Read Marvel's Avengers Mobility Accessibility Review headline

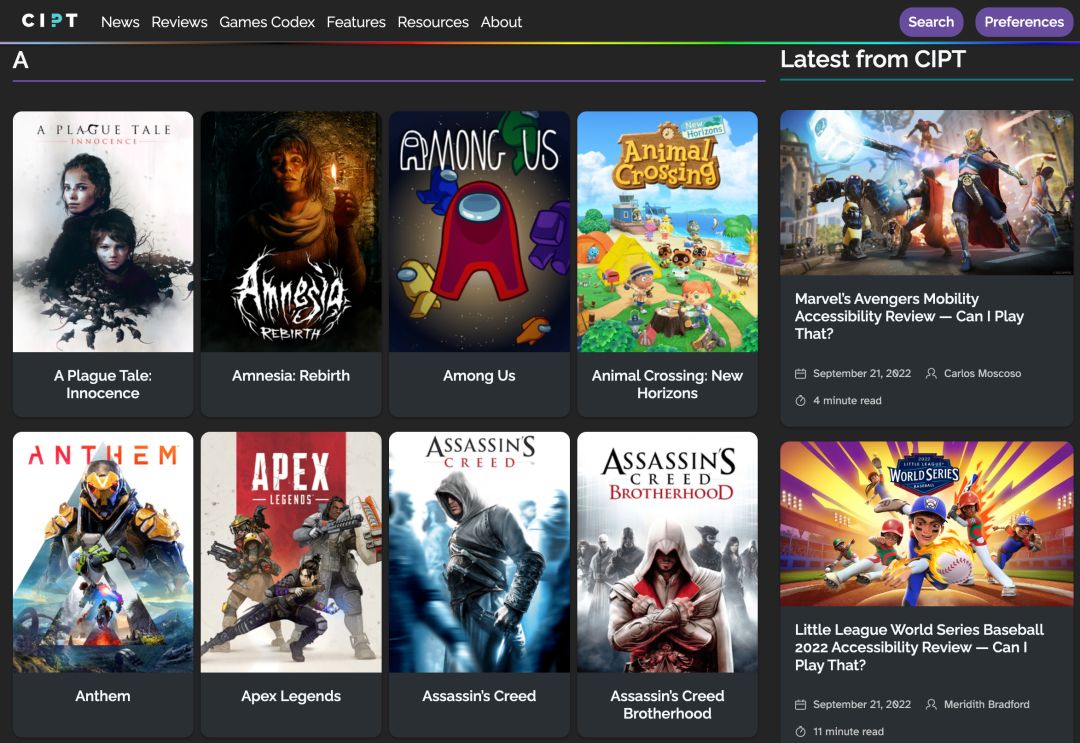(x=909, y=316)
